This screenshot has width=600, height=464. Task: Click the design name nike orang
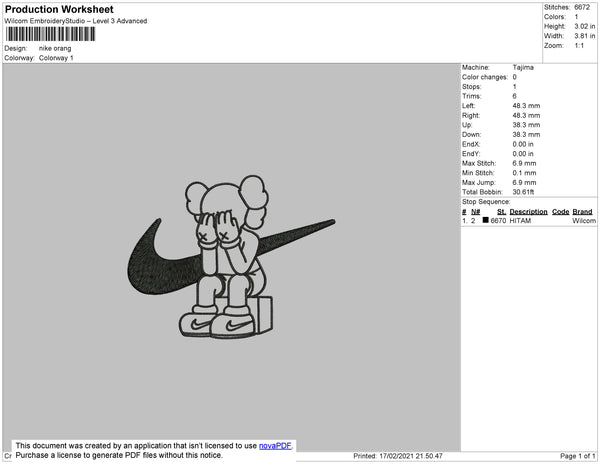click(55, 49)
